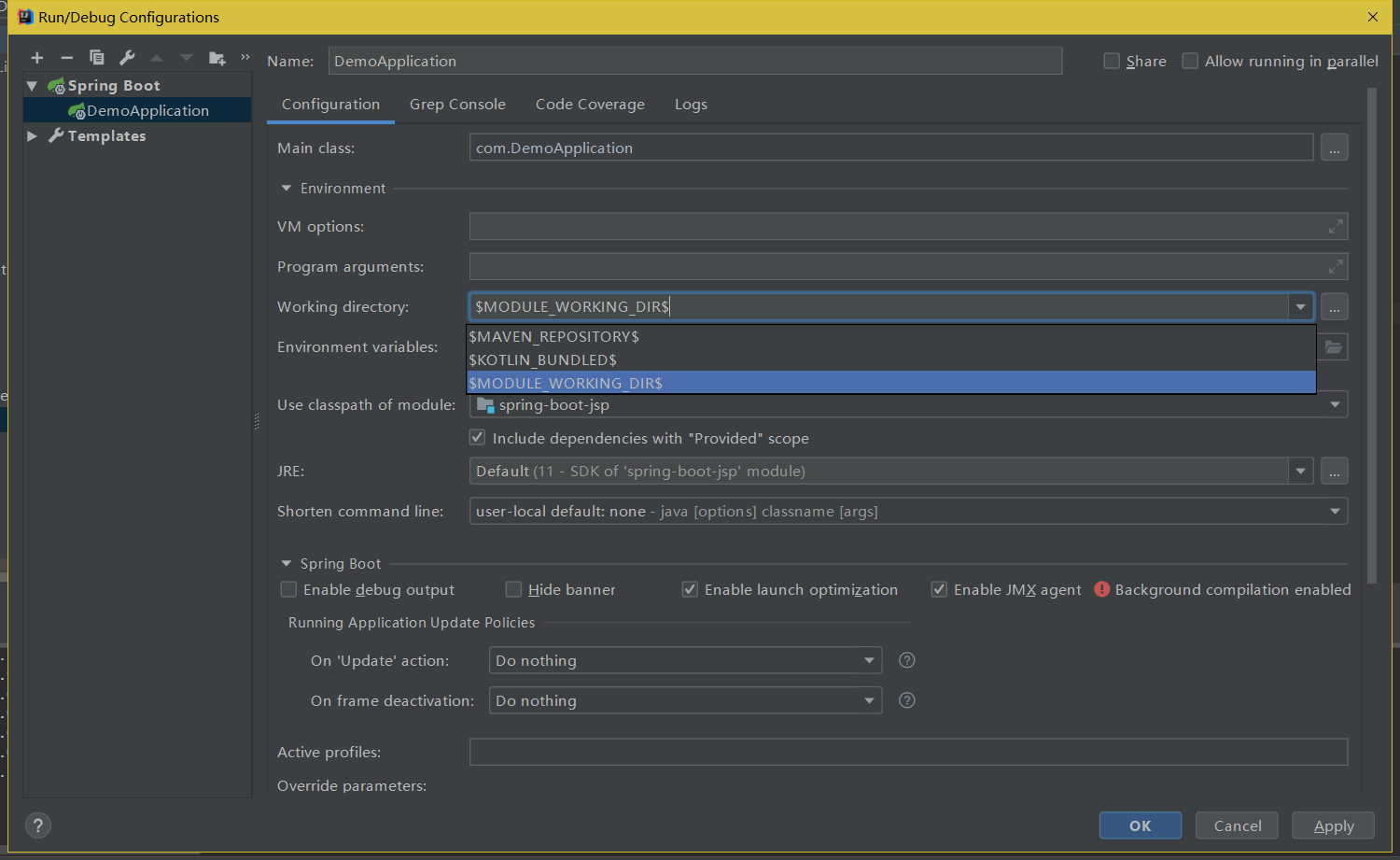Open On 'Update' action dropdown

pyautogui.click(x=869, y=660)
